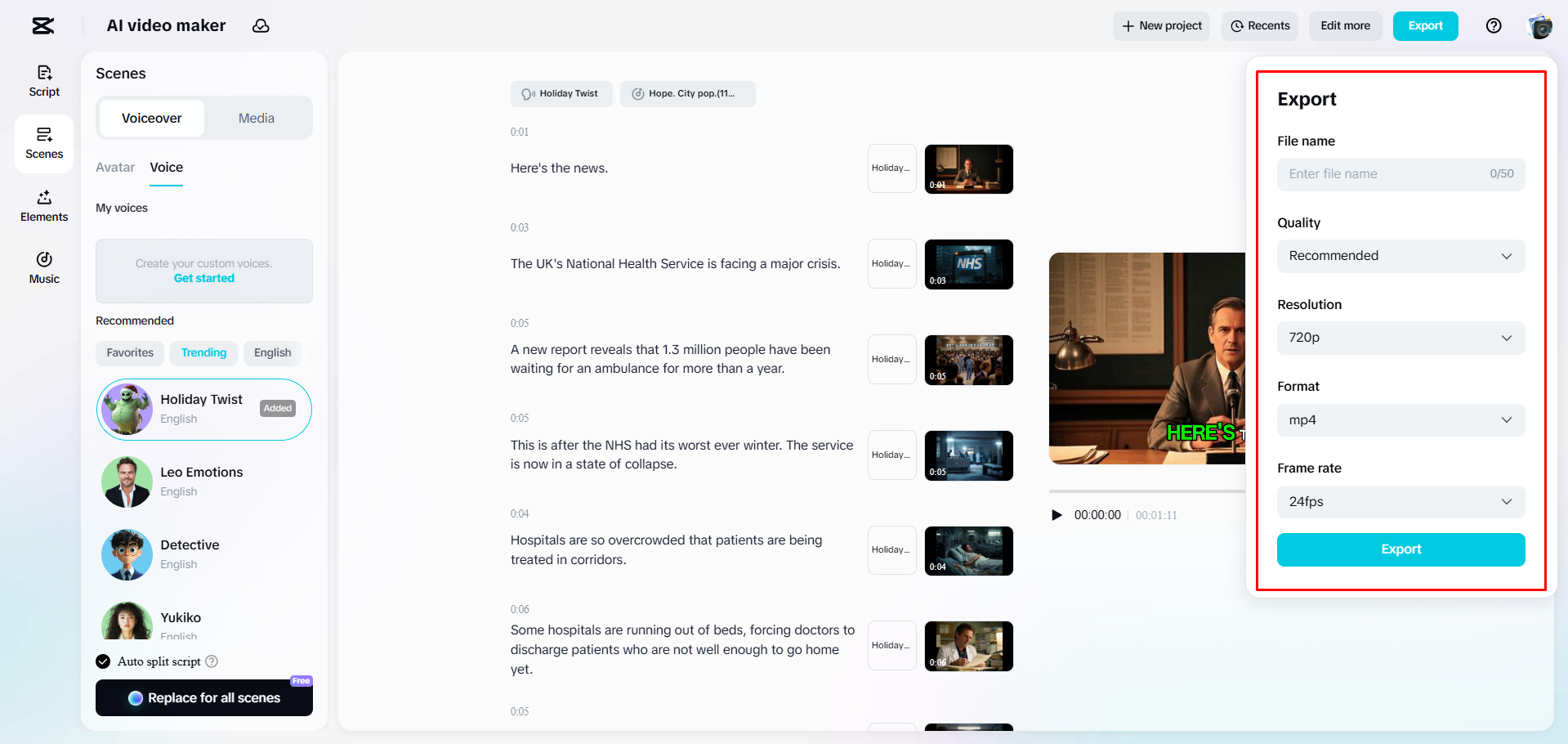Image resolution: width=1568 pixels, height=744 pixels.
Task: Open cloud save status icon
Action: [x=261, y=26]
